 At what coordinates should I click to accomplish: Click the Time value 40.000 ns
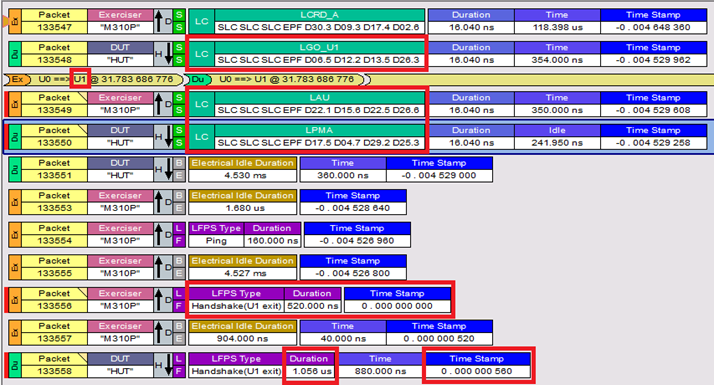[x=343, y=339]
